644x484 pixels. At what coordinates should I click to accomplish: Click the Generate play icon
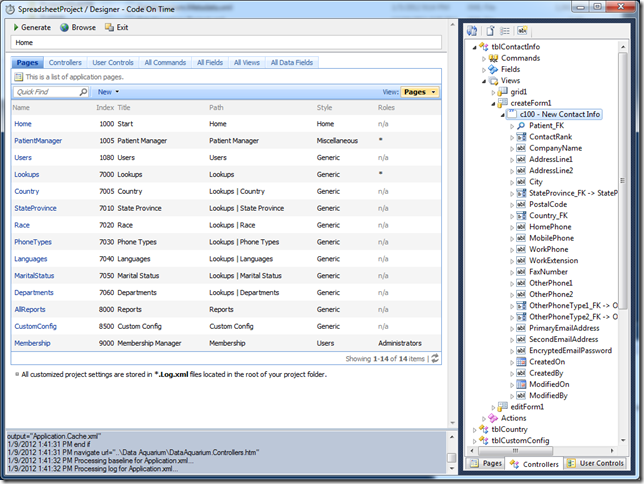[x=14, y=28]
